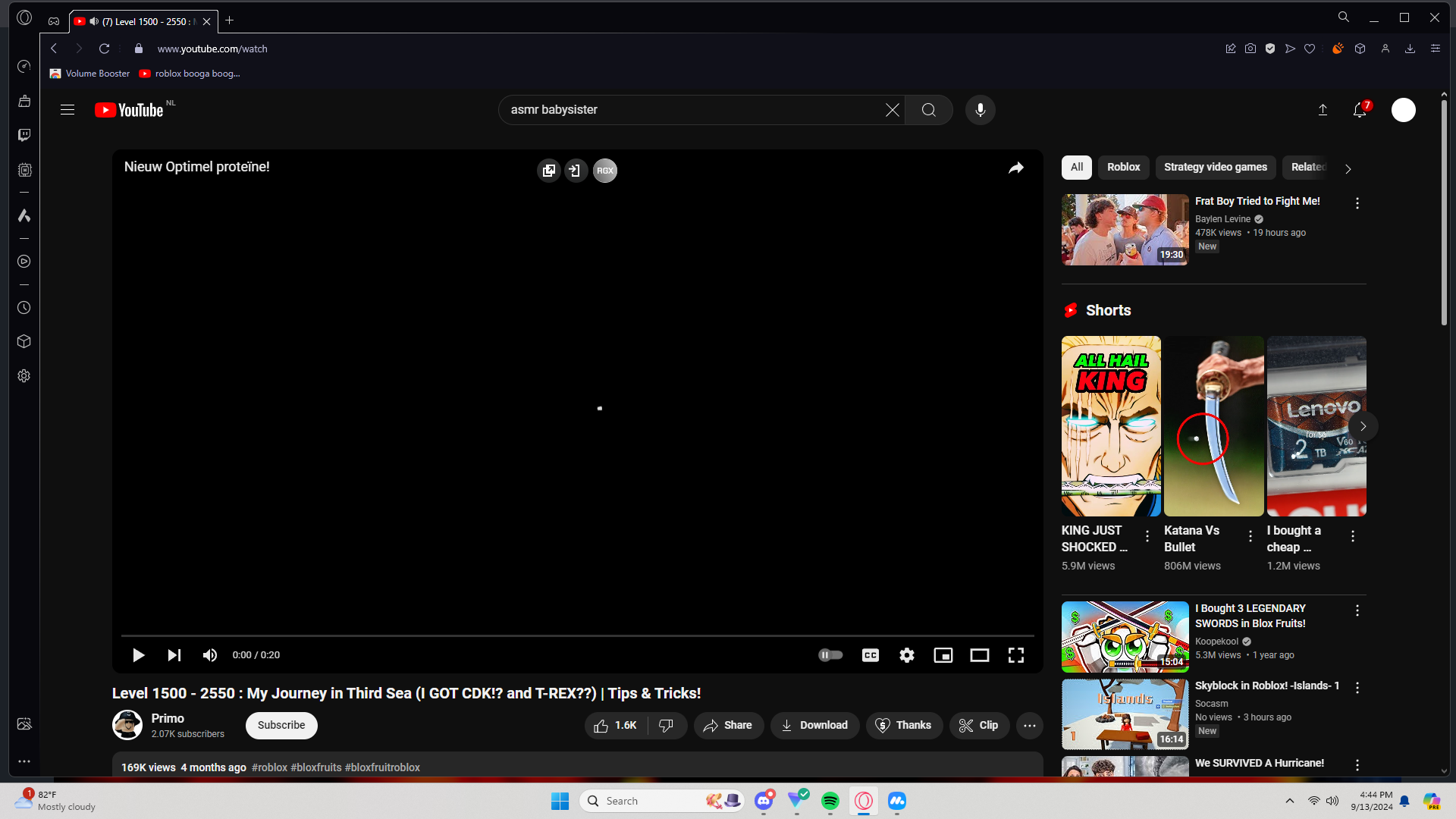Like the video with 1.6K likes
This screenshot has height=819, width=1456.
[616, 726]
